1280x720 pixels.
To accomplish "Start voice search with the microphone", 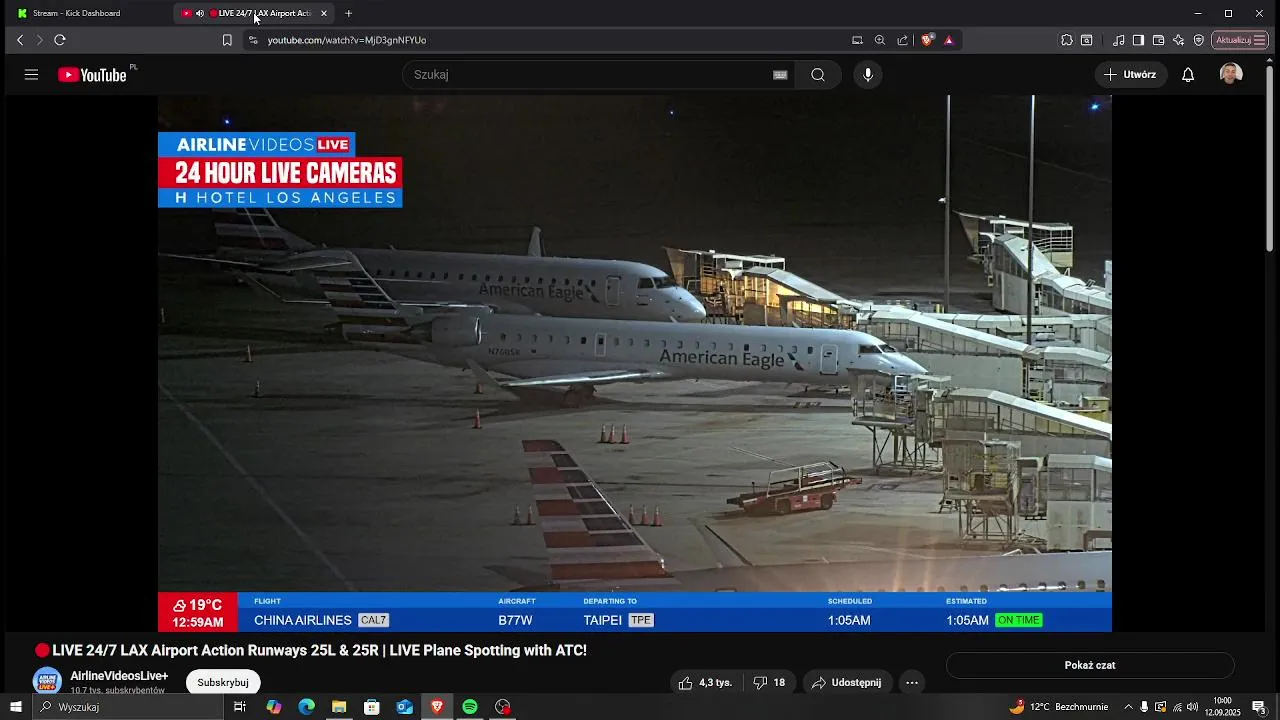I will coord(868,75).
